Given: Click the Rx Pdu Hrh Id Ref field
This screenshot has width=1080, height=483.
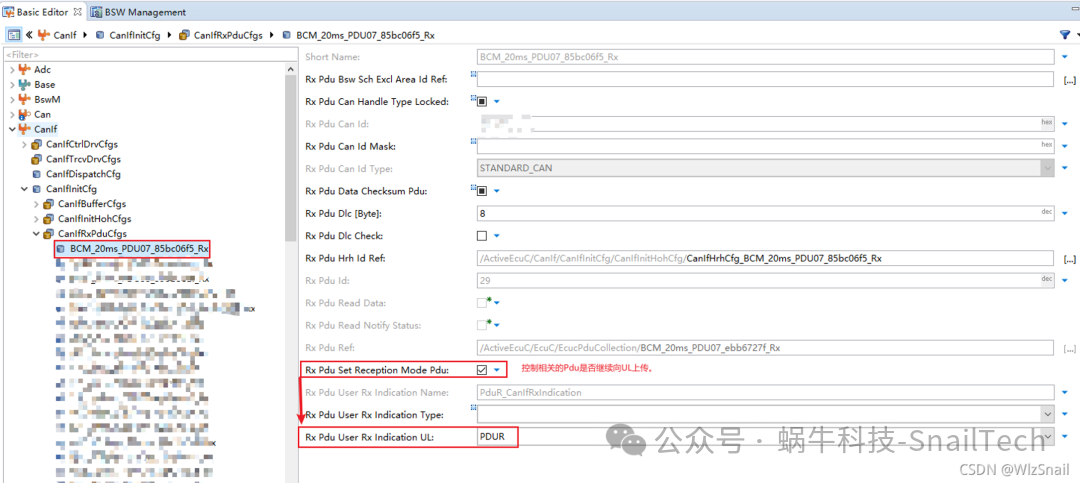Looking at the screenshot, I should [765, 258].
